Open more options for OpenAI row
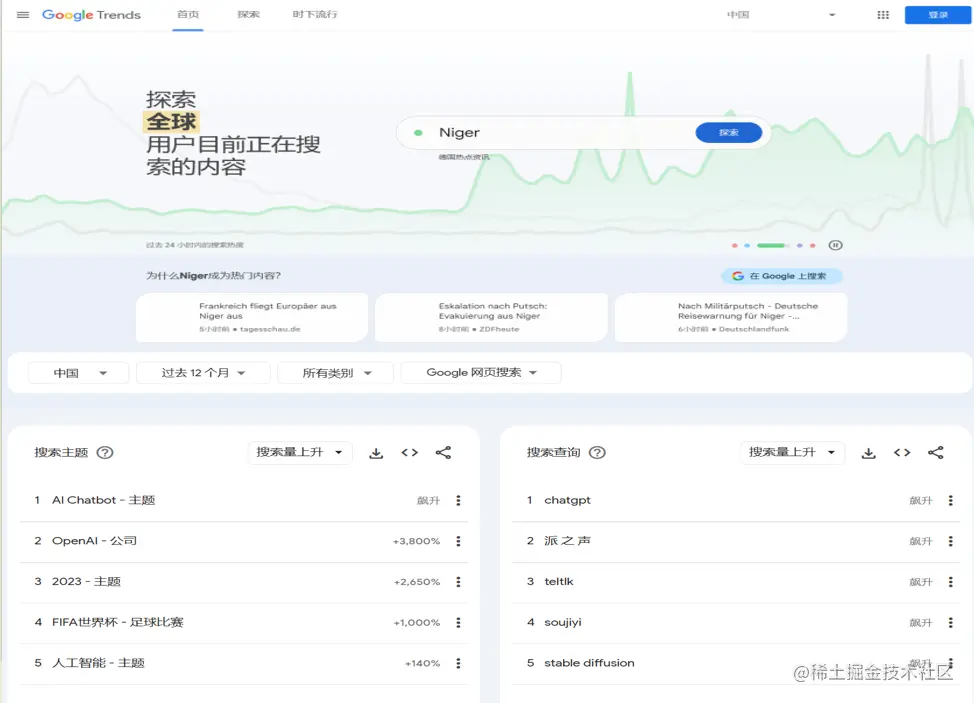 [458, 542]
